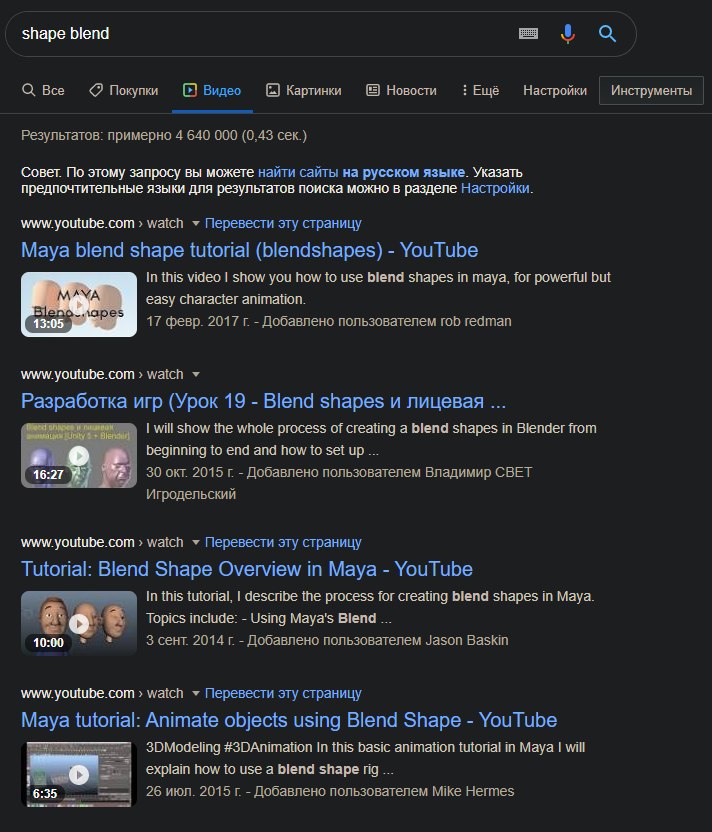
Task: Click snippet 'Topics include: - Using Maya's Blend'
Action: pos(261,619)
